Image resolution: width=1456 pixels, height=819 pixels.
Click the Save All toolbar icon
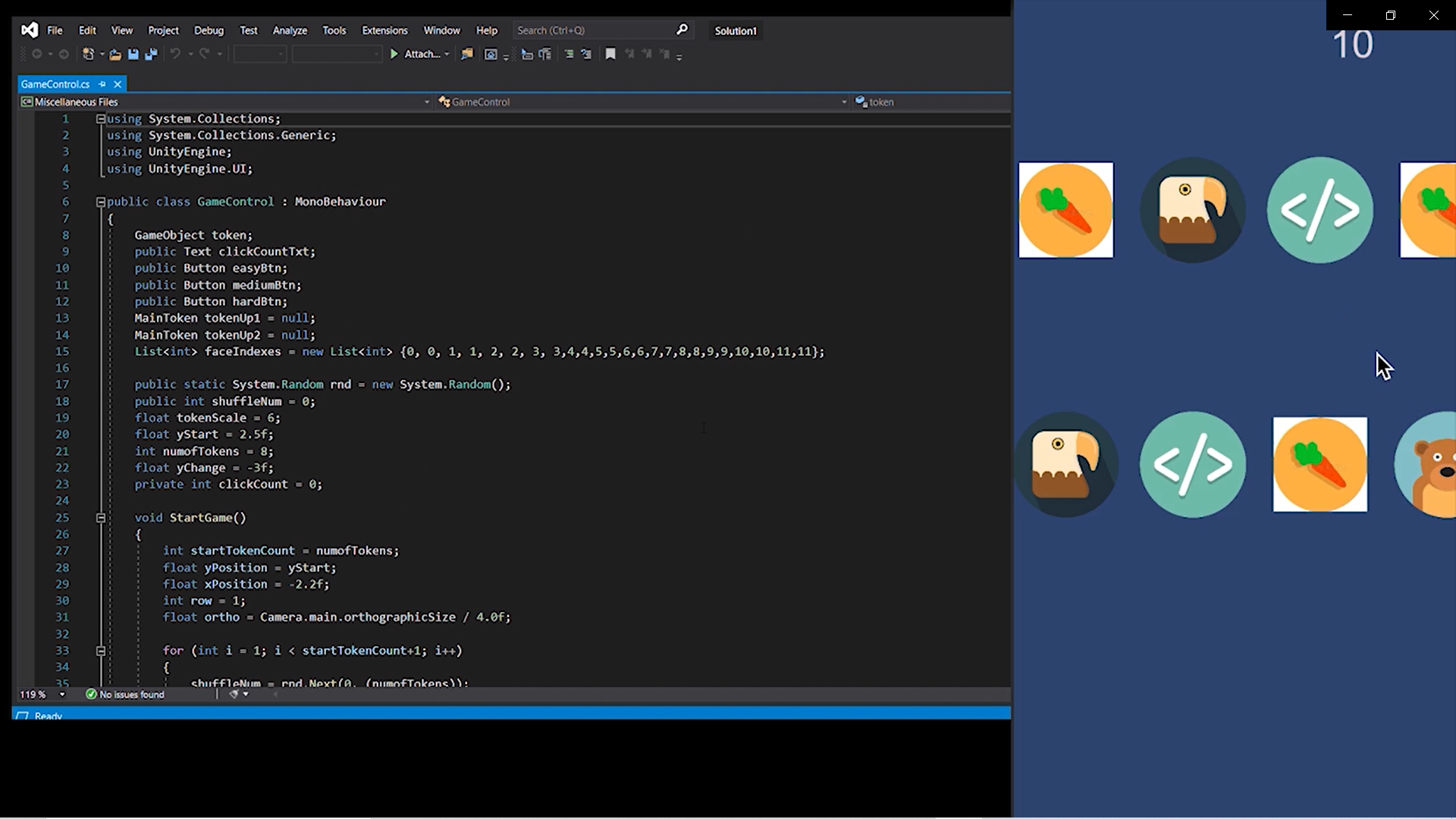pos(151,54)
